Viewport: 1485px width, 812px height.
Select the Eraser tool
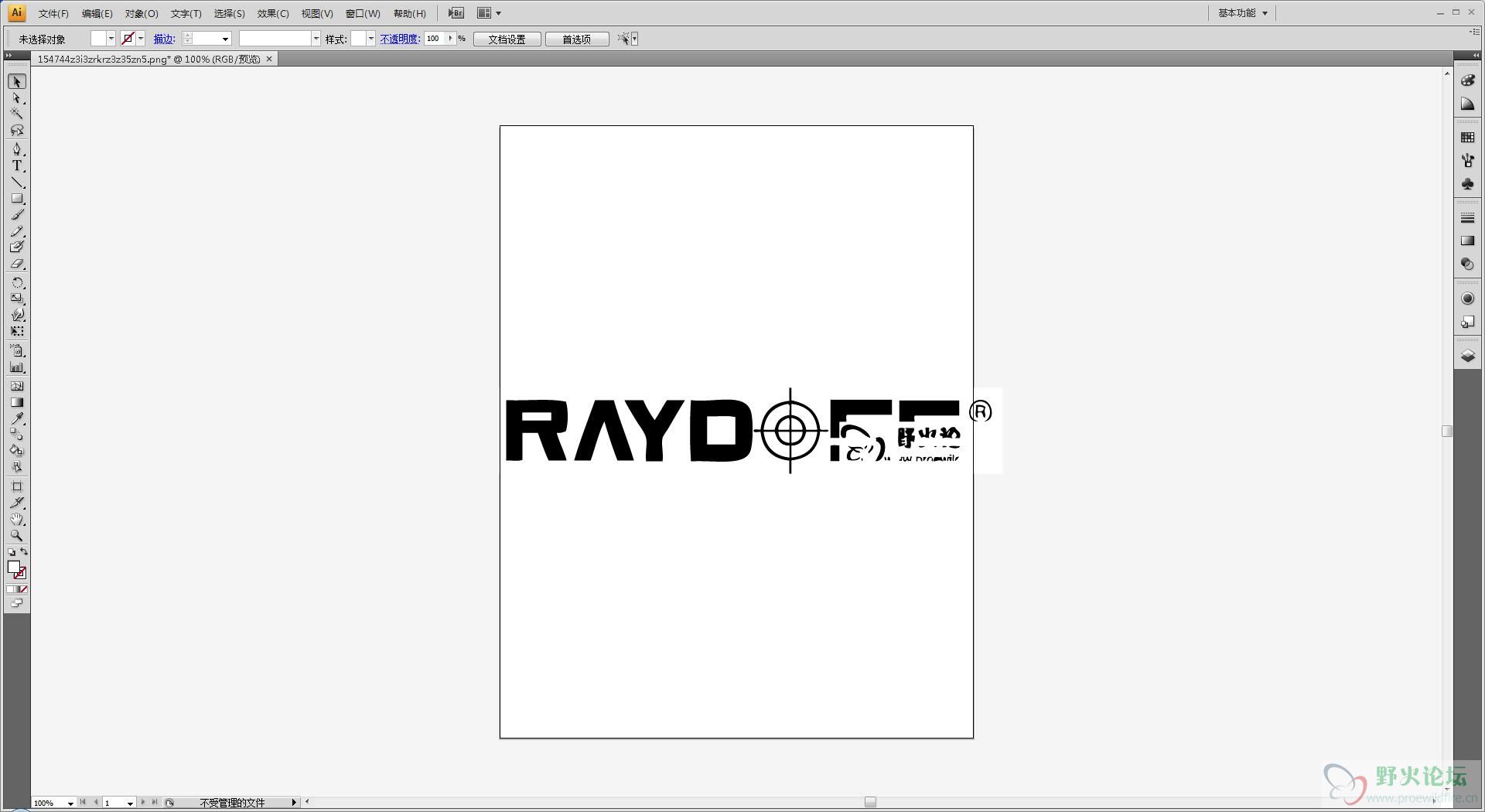point(17,264)
